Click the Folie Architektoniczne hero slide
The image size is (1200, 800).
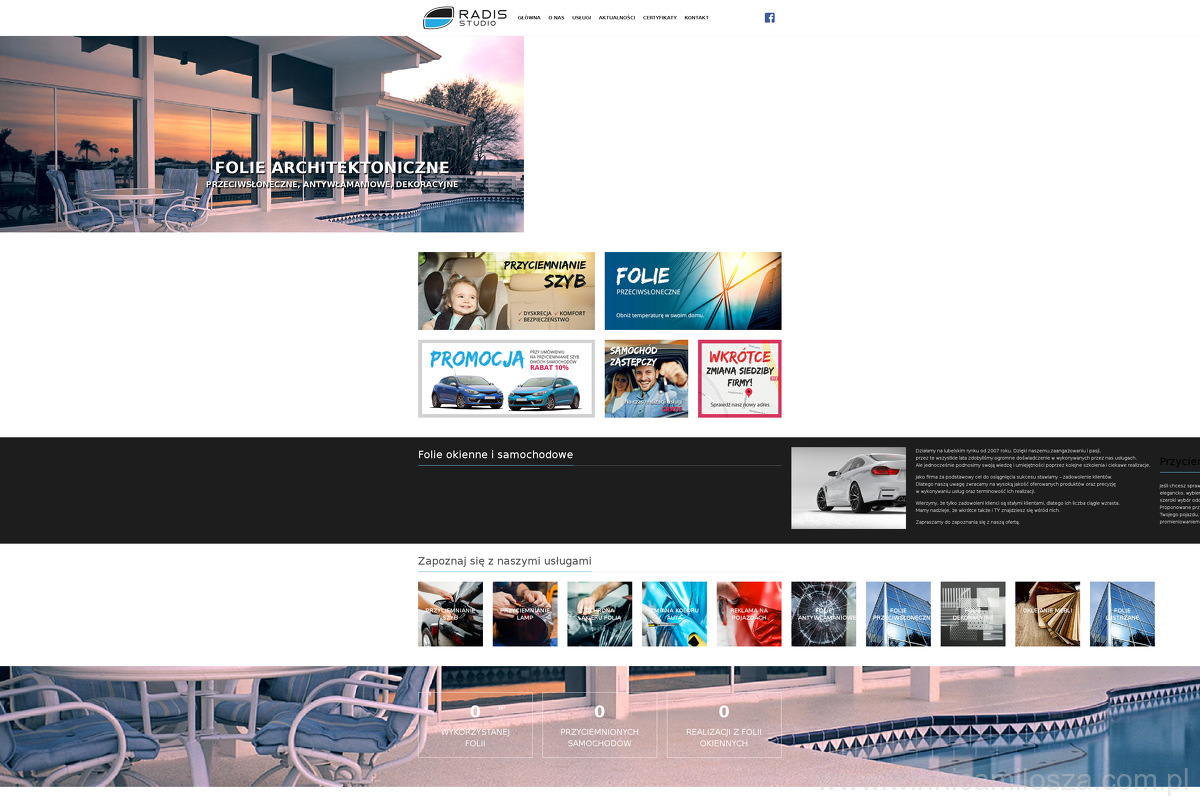(x=262, y=135)
